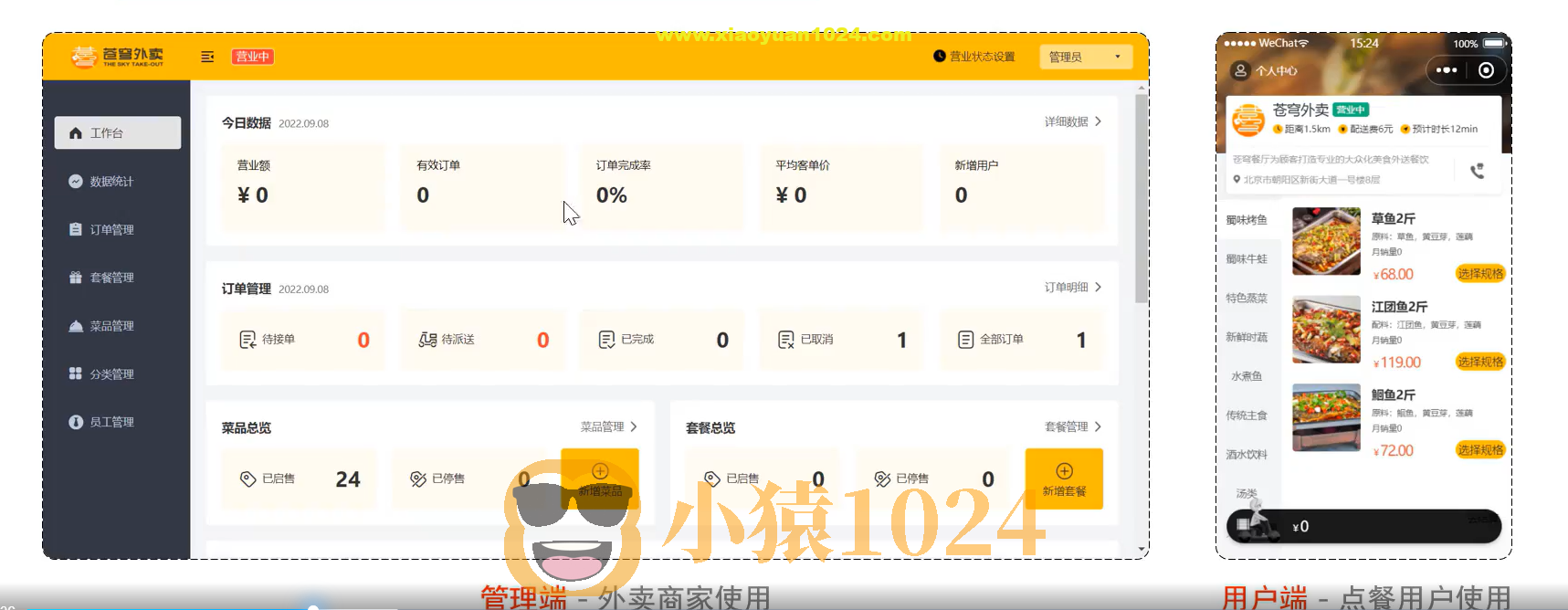Click the 分类管理 grid icon

[76, 373]
